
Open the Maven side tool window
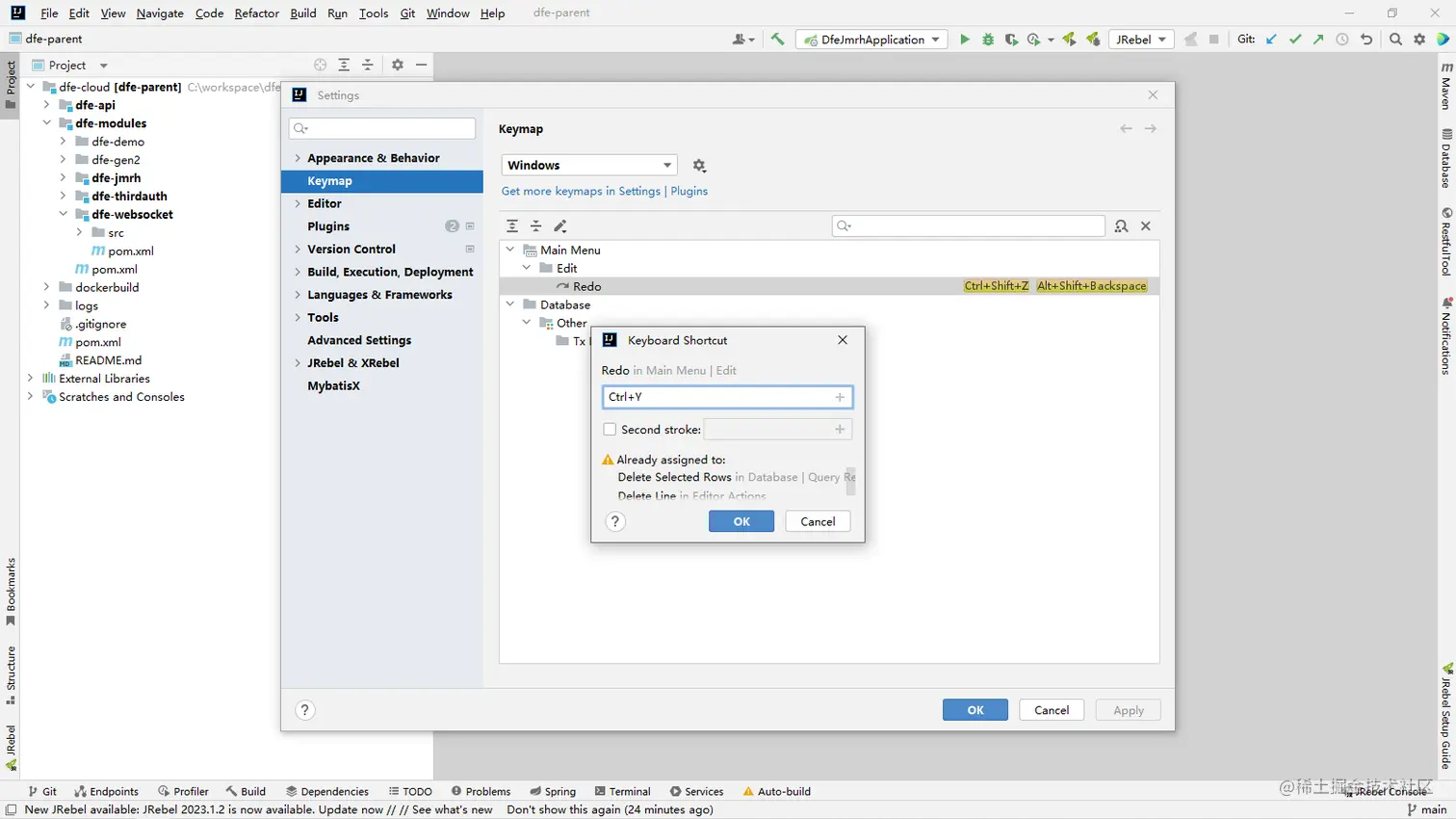point(1445,87)
